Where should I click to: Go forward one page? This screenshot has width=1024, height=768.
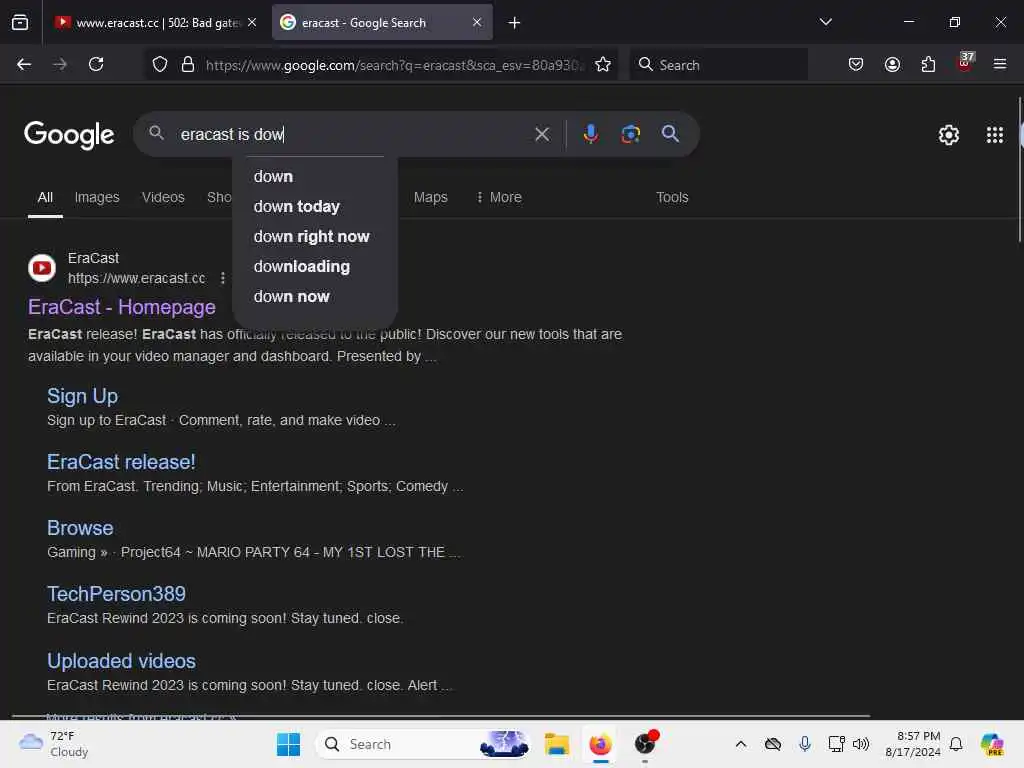[x=60, y=64]
